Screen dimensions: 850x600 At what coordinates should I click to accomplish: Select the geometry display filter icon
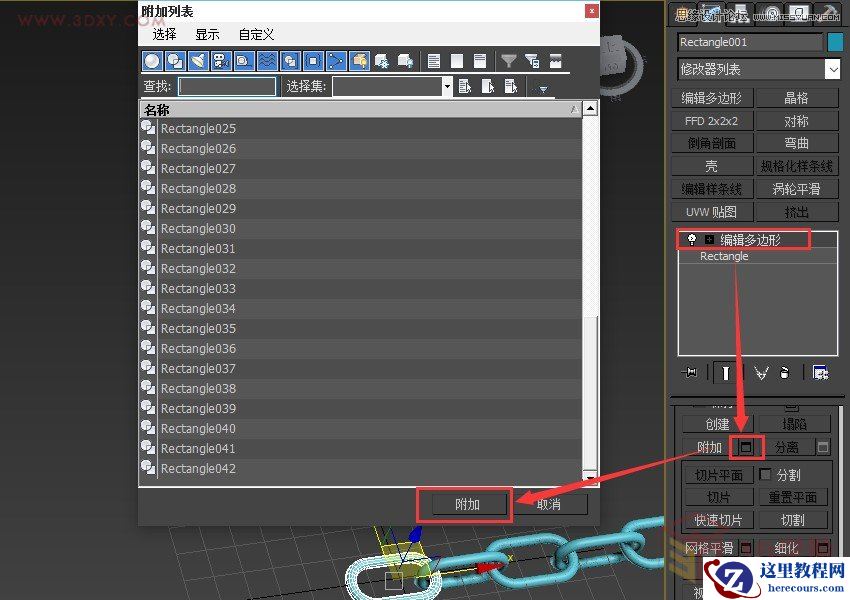152,61
